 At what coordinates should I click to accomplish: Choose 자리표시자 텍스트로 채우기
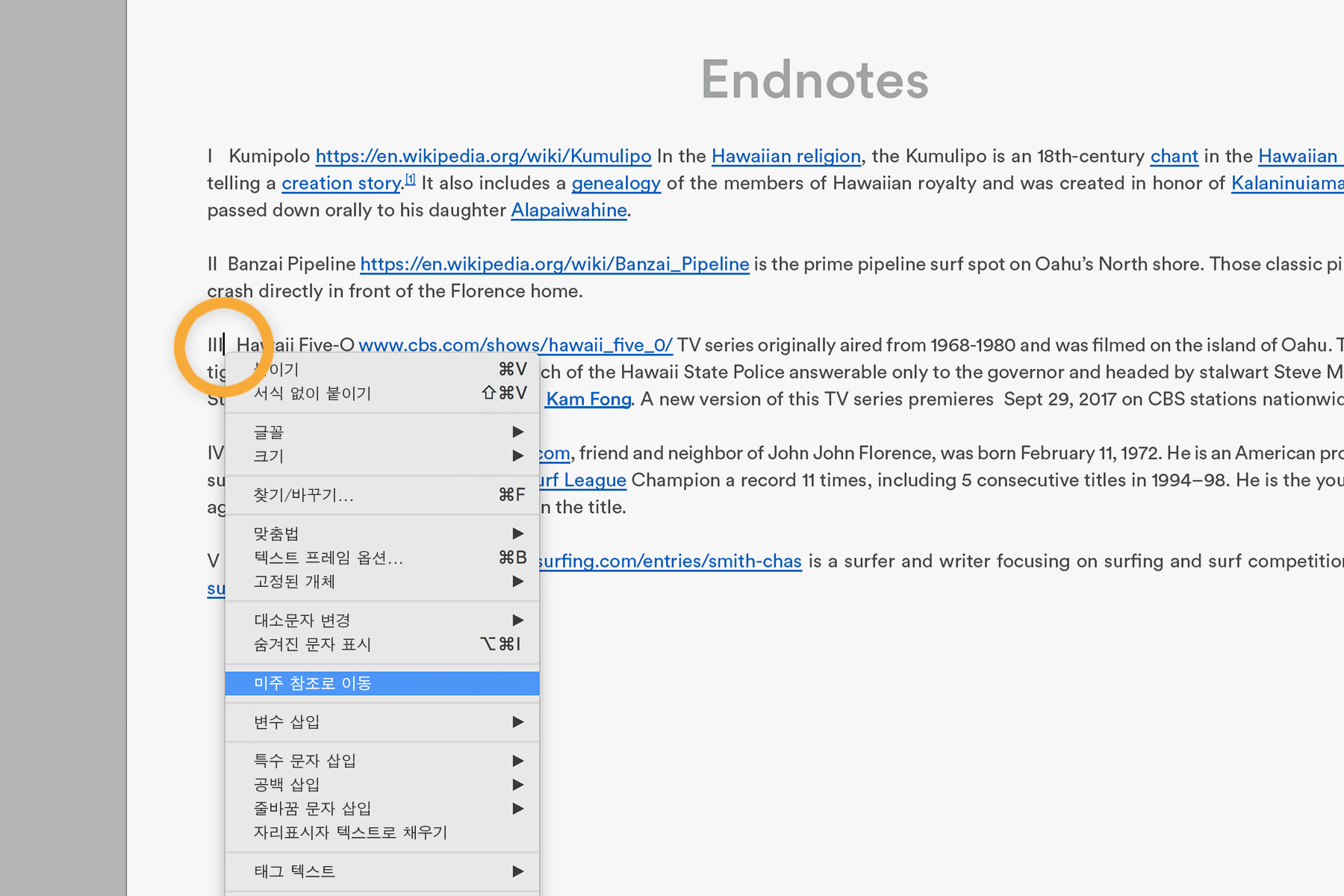click(382, 833)
